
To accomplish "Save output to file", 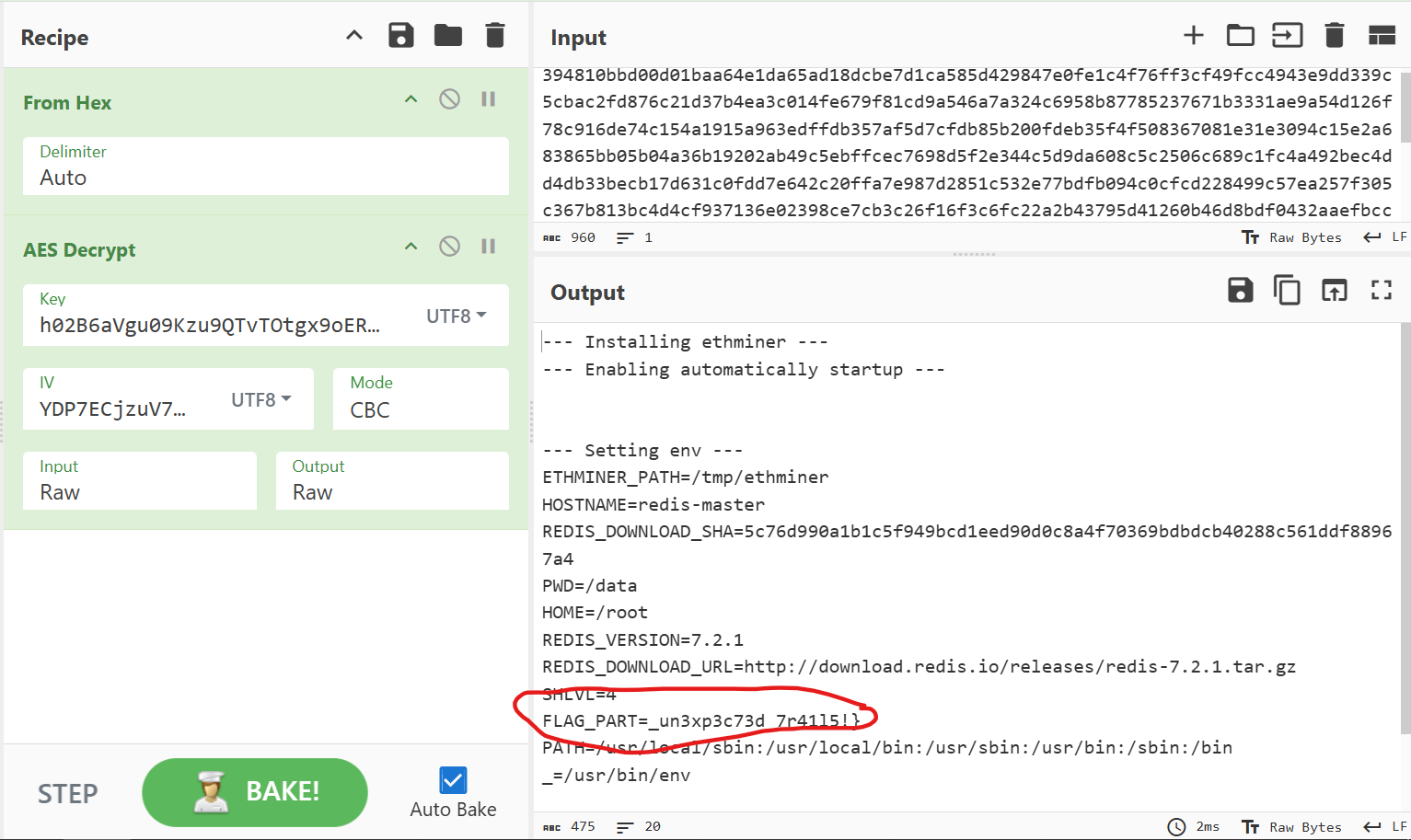I will point(1241,291).
